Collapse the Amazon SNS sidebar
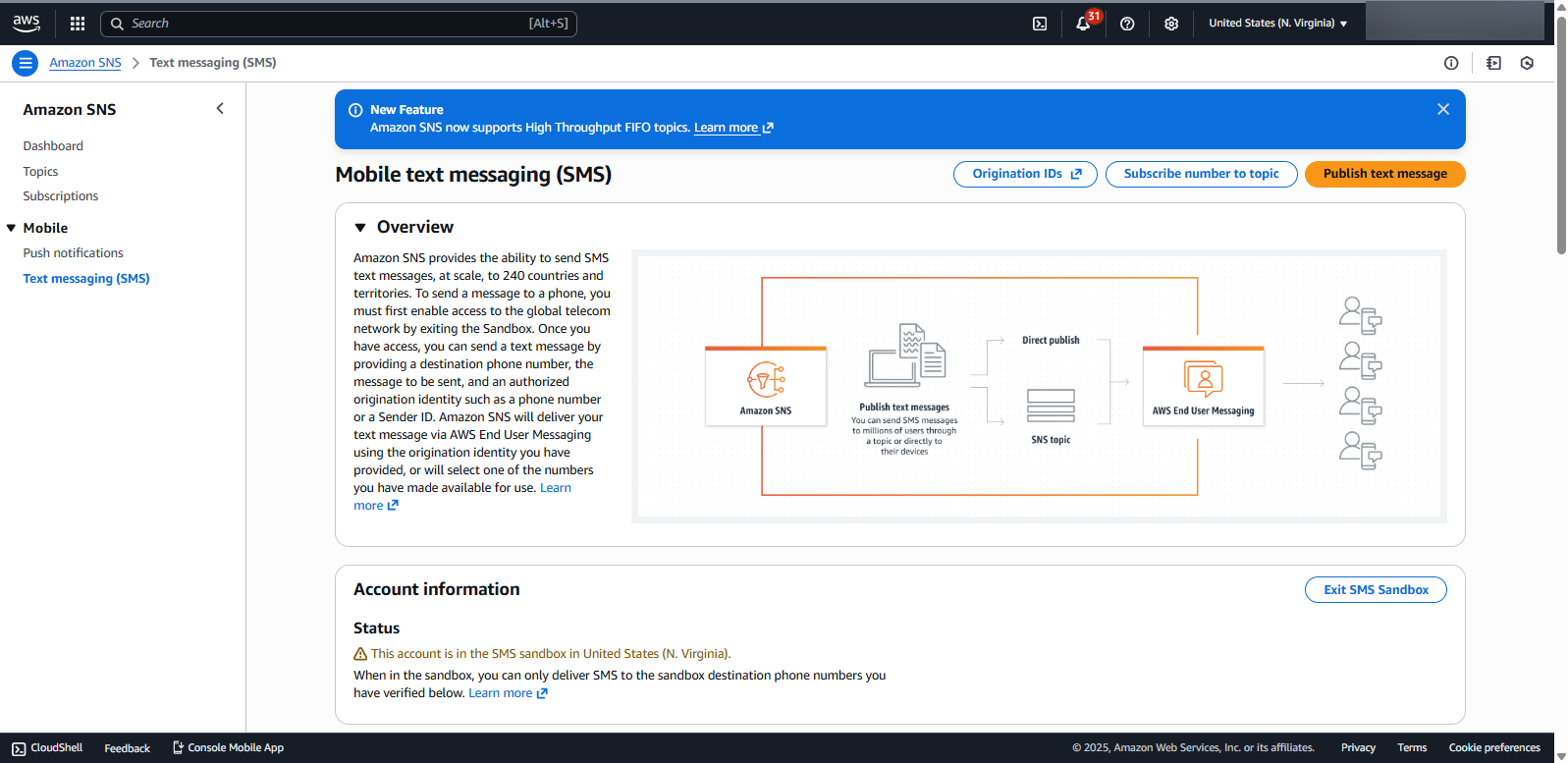 click(220, 109)
